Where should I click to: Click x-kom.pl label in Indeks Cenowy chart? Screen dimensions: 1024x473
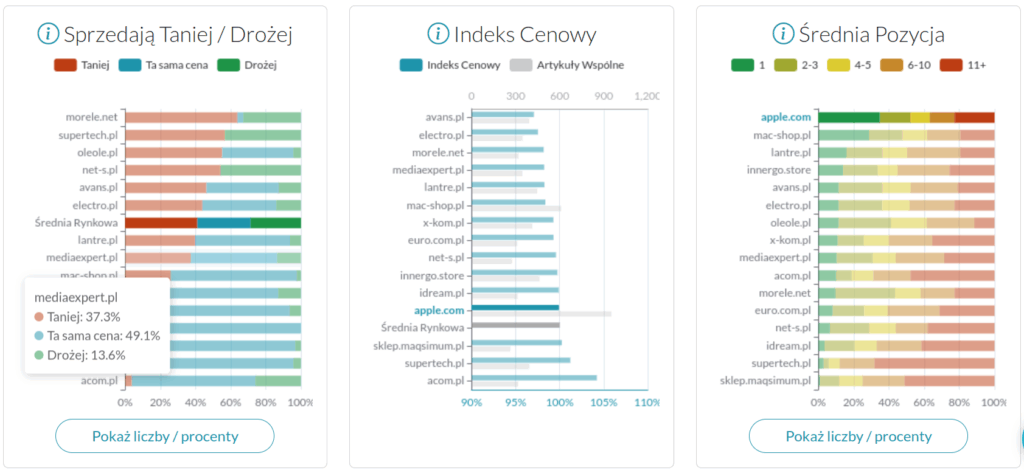tap(443, 223)
